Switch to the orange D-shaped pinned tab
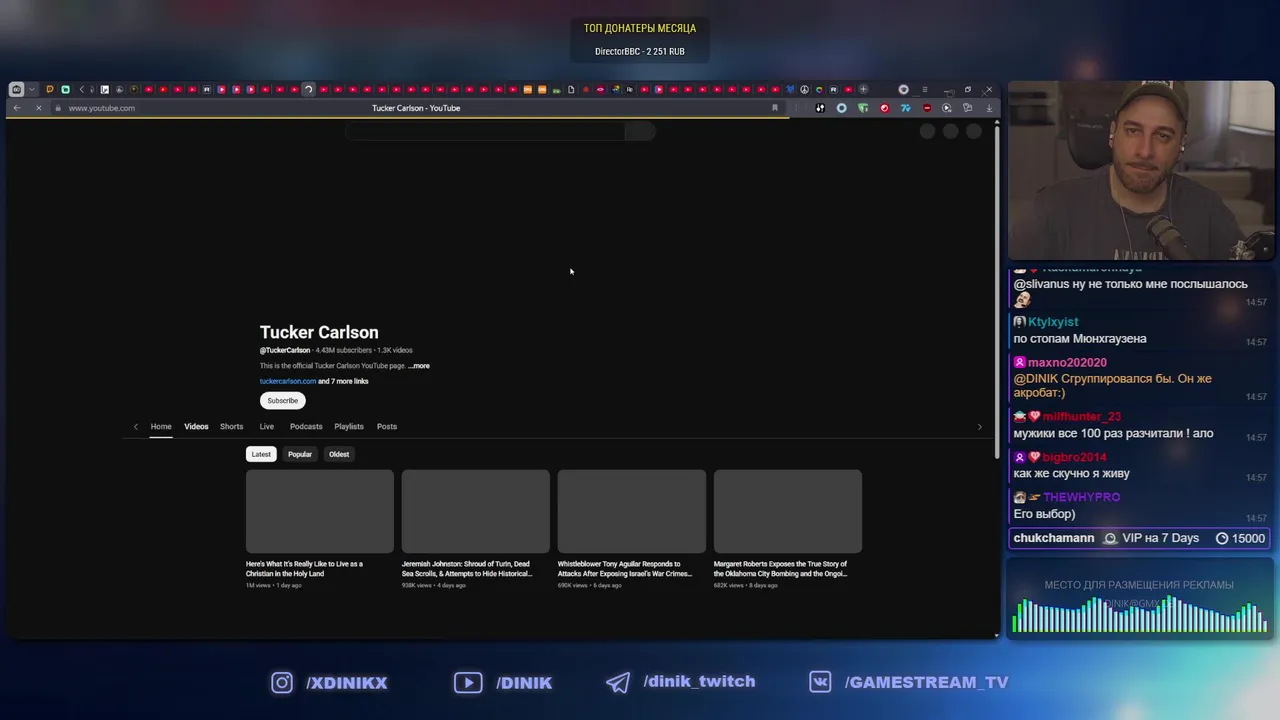 point(50,89)
